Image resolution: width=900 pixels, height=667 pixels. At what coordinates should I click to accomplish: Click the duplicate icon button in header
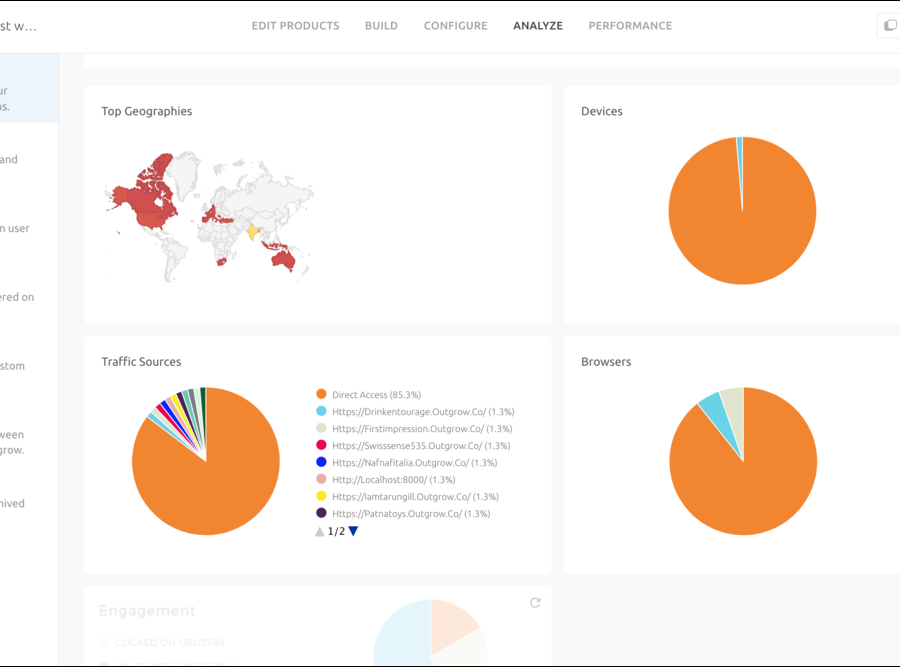[888, 26]
